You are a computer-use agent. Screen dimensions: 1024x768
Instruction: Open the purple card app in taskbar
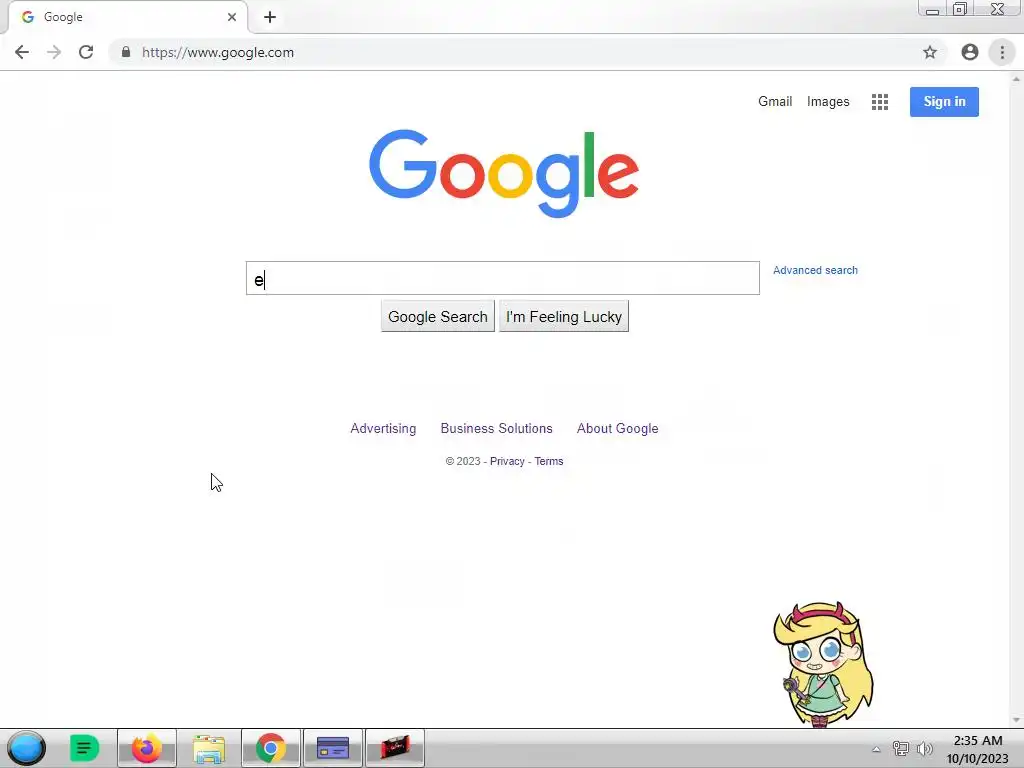click(x=332, y=748)
